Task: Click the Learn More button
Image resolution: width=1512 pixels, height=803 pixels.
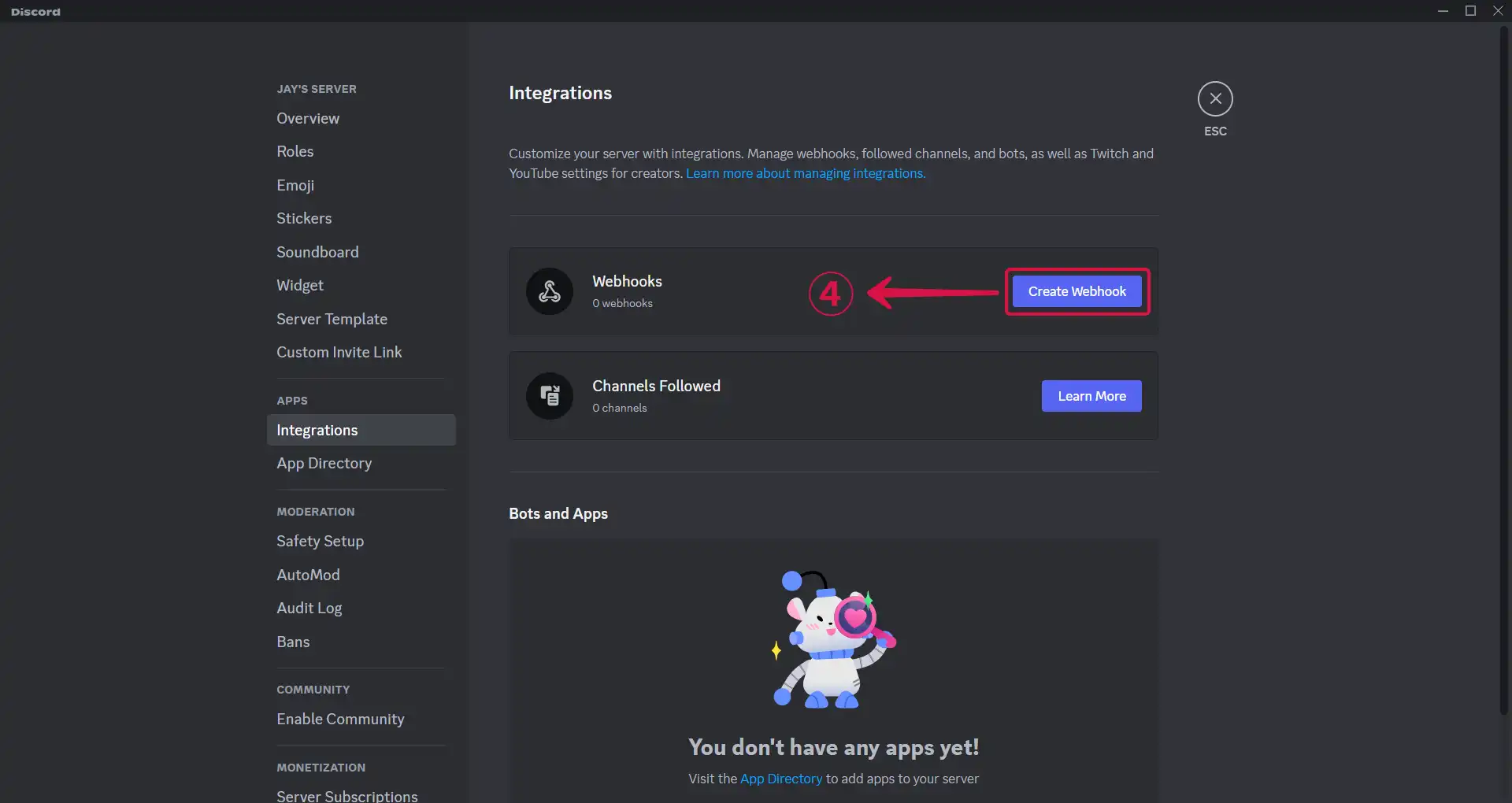Action: click(1091, 396)
